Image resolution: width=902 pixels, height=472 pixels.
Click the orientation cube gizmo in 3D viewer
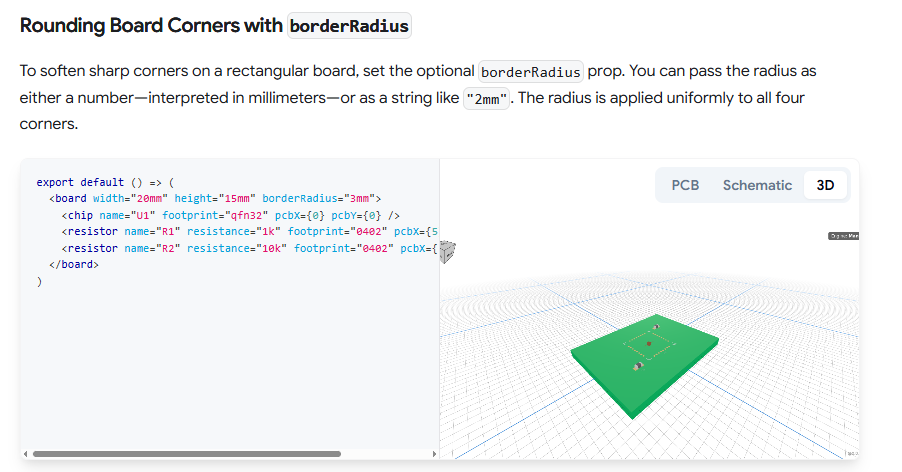pos(448,252)
